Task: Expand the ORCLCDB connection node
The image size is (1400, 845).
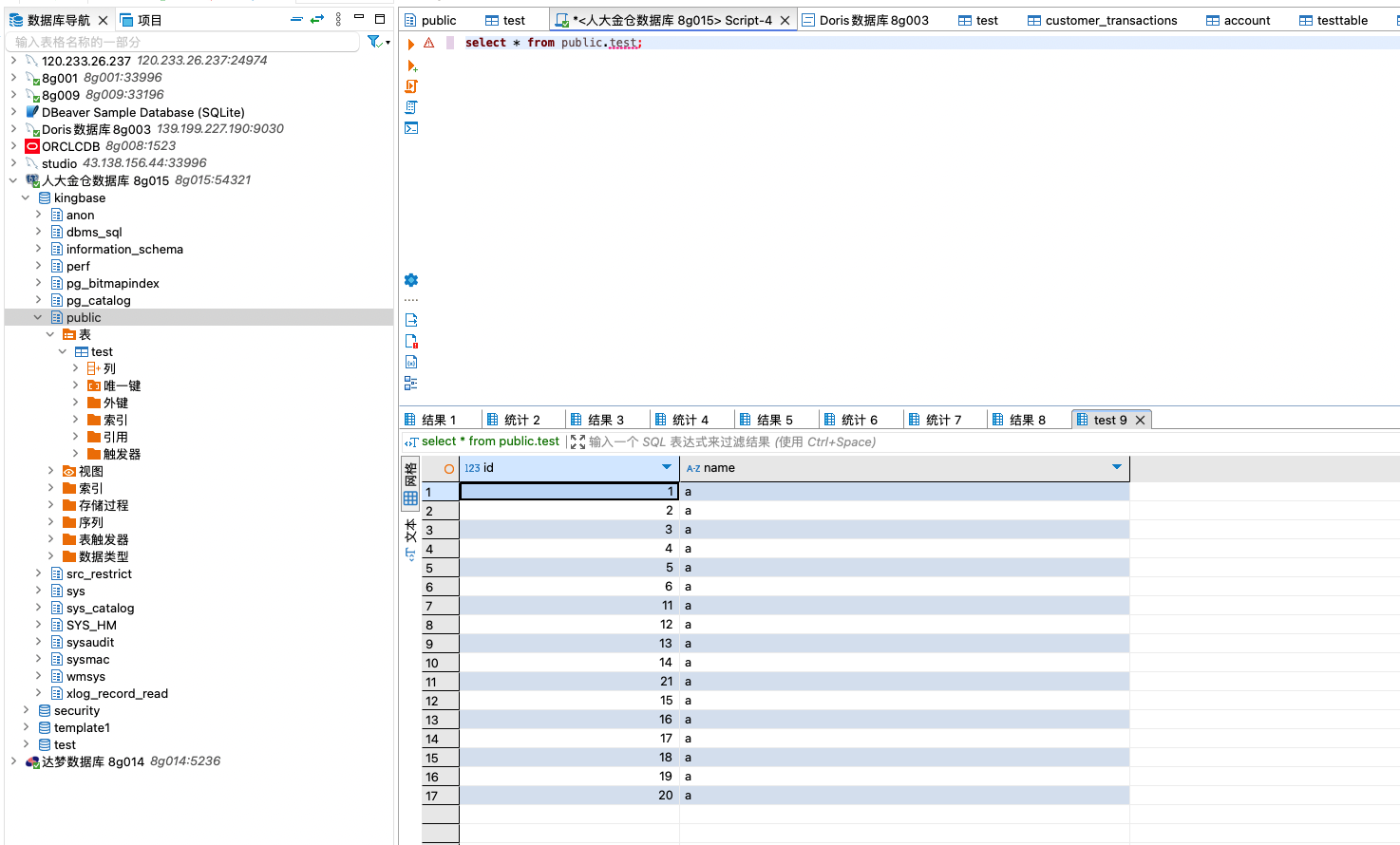Action: 13,146
